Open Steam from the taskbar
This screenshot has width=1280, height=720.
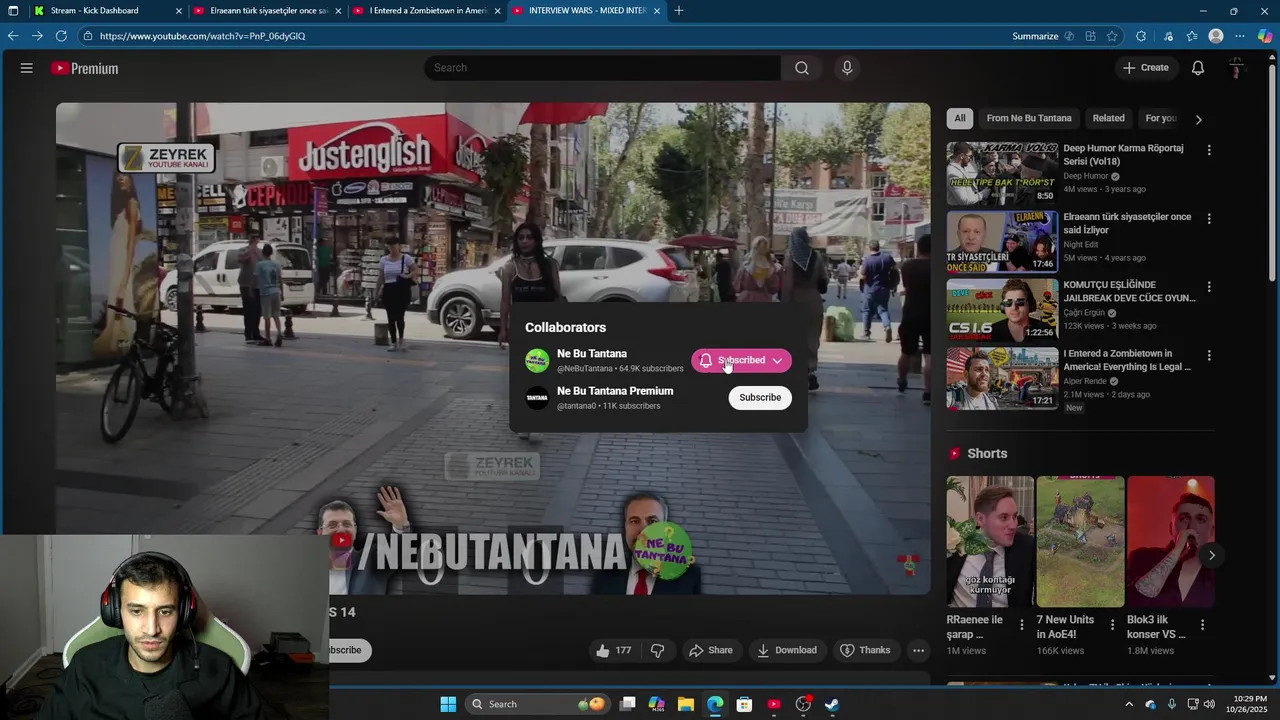coord(832,704)
